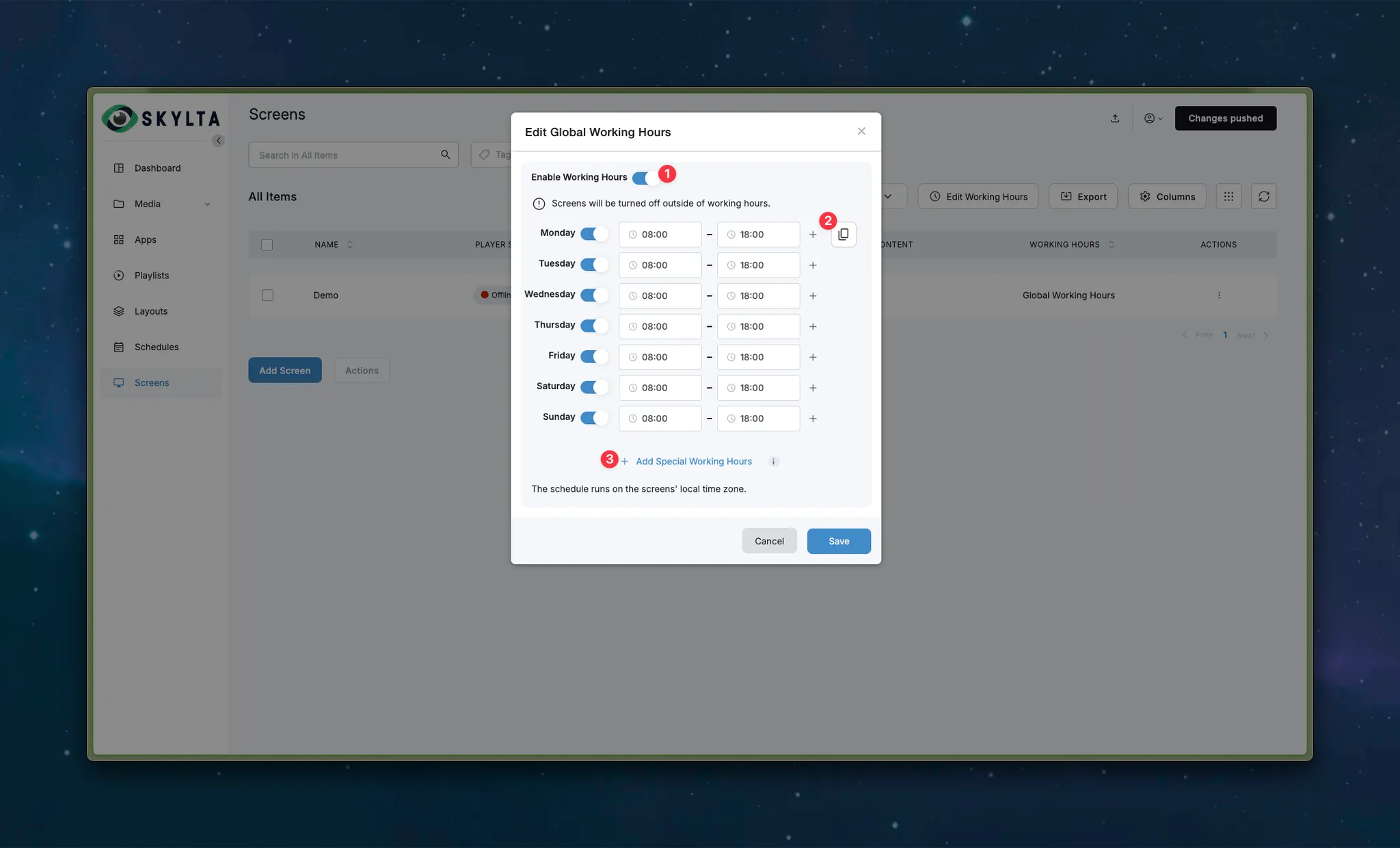The image size is (1400, 848).
Task: Switch to grid view icon
Action: coord(1228,197)
